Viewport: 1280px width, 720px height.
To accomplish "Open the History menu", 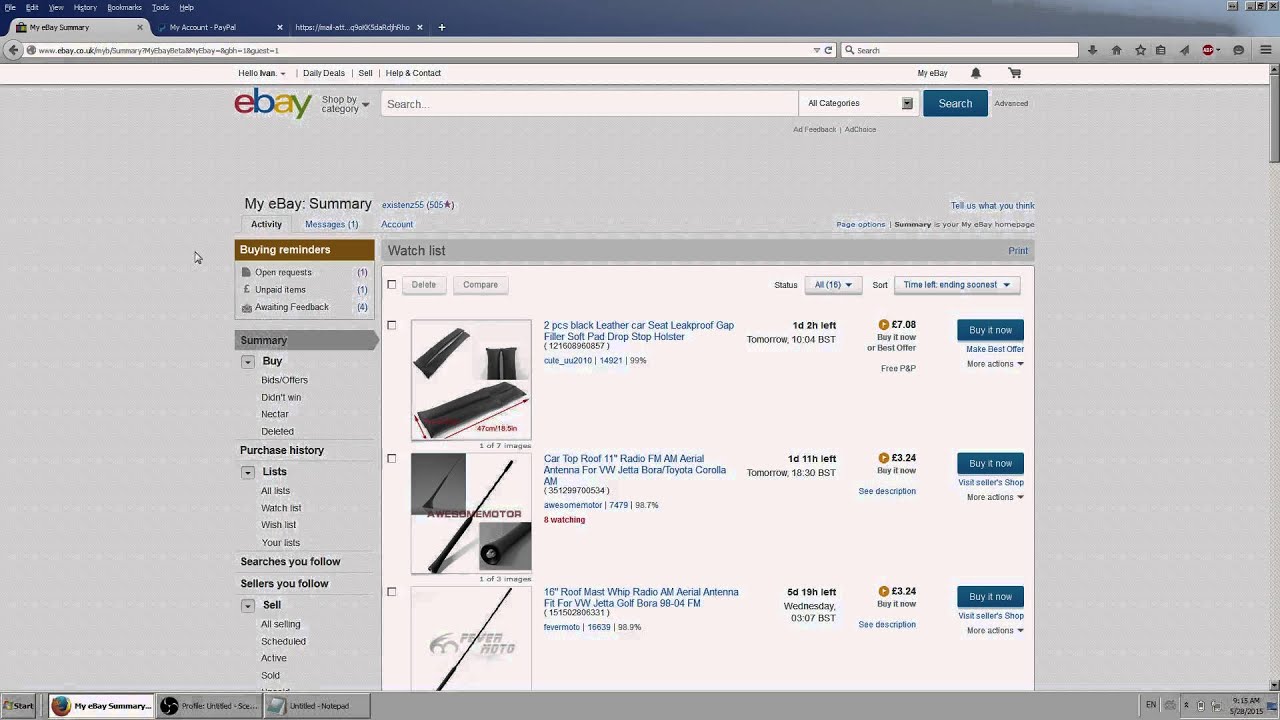I will [x=85, y=7].
